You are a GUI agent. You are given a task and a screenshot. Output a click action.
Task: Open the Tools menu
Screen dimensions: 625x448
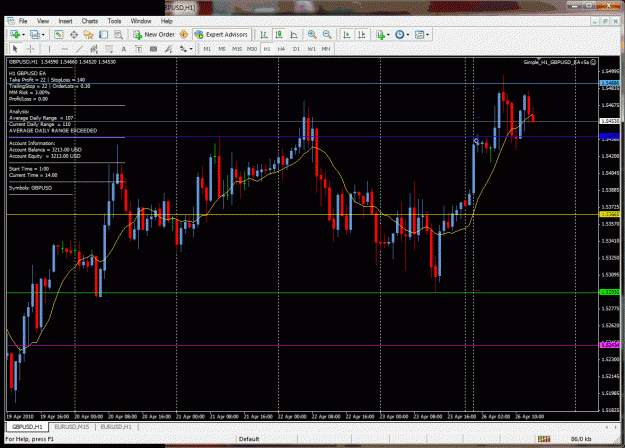[114, 21]
